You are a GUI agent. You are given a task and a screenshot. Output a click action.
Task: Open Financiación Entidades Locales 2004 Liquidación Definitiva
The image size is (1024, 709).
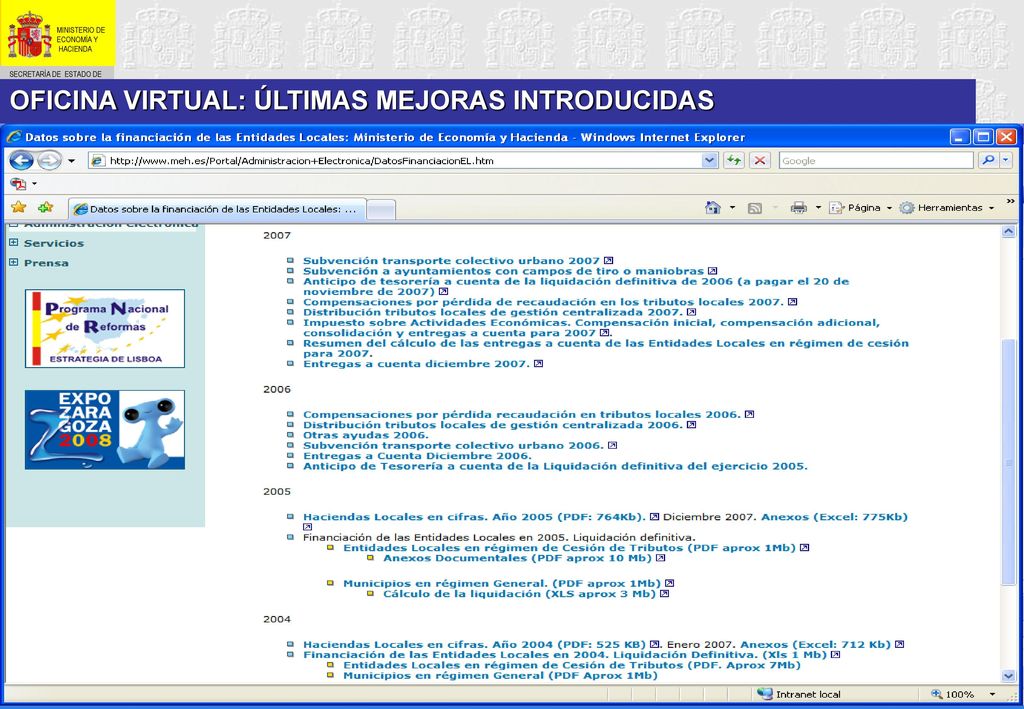[565, 655]
